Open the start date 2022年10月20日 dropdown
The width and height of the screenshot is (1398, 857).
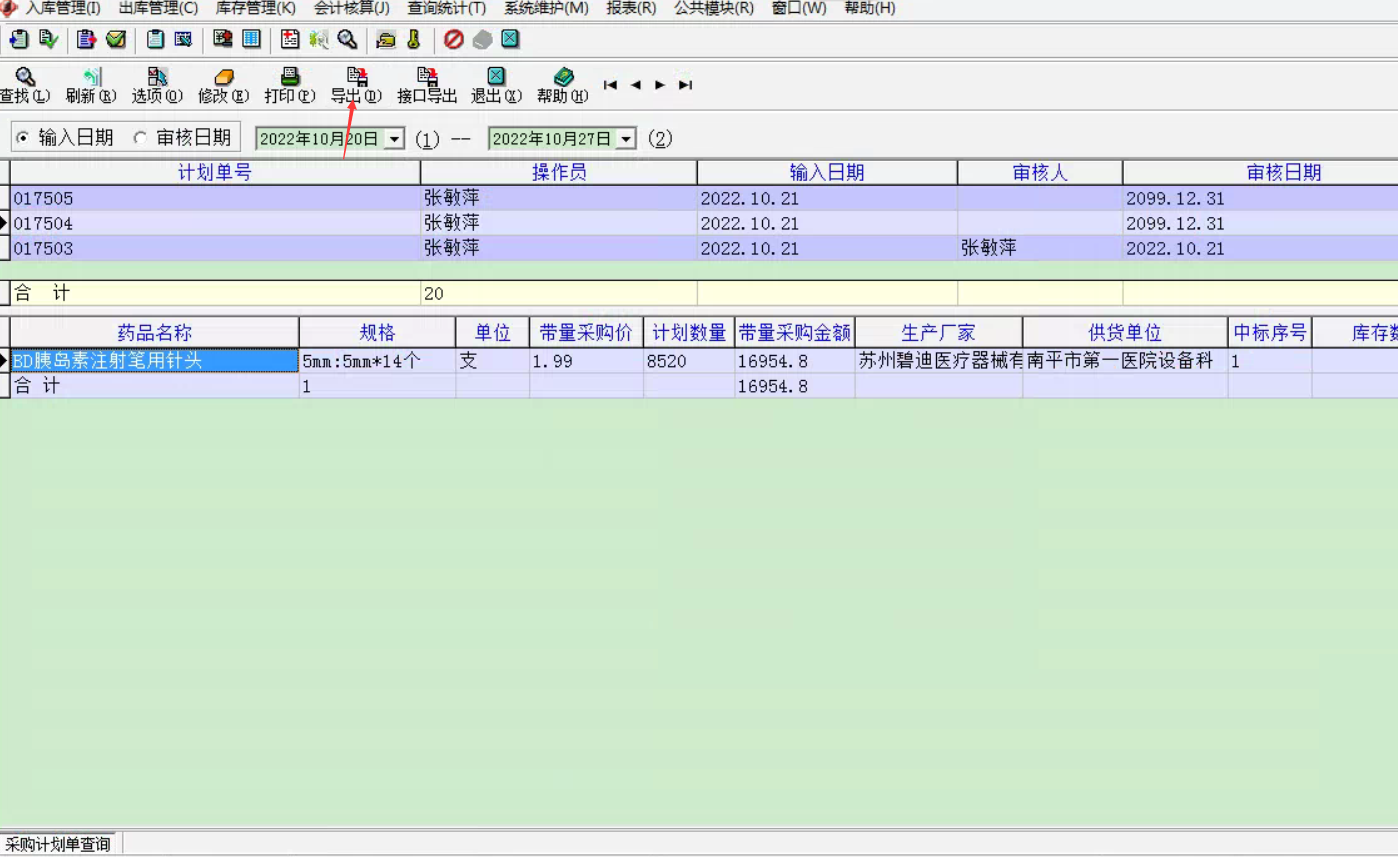(x=394, y=139)
